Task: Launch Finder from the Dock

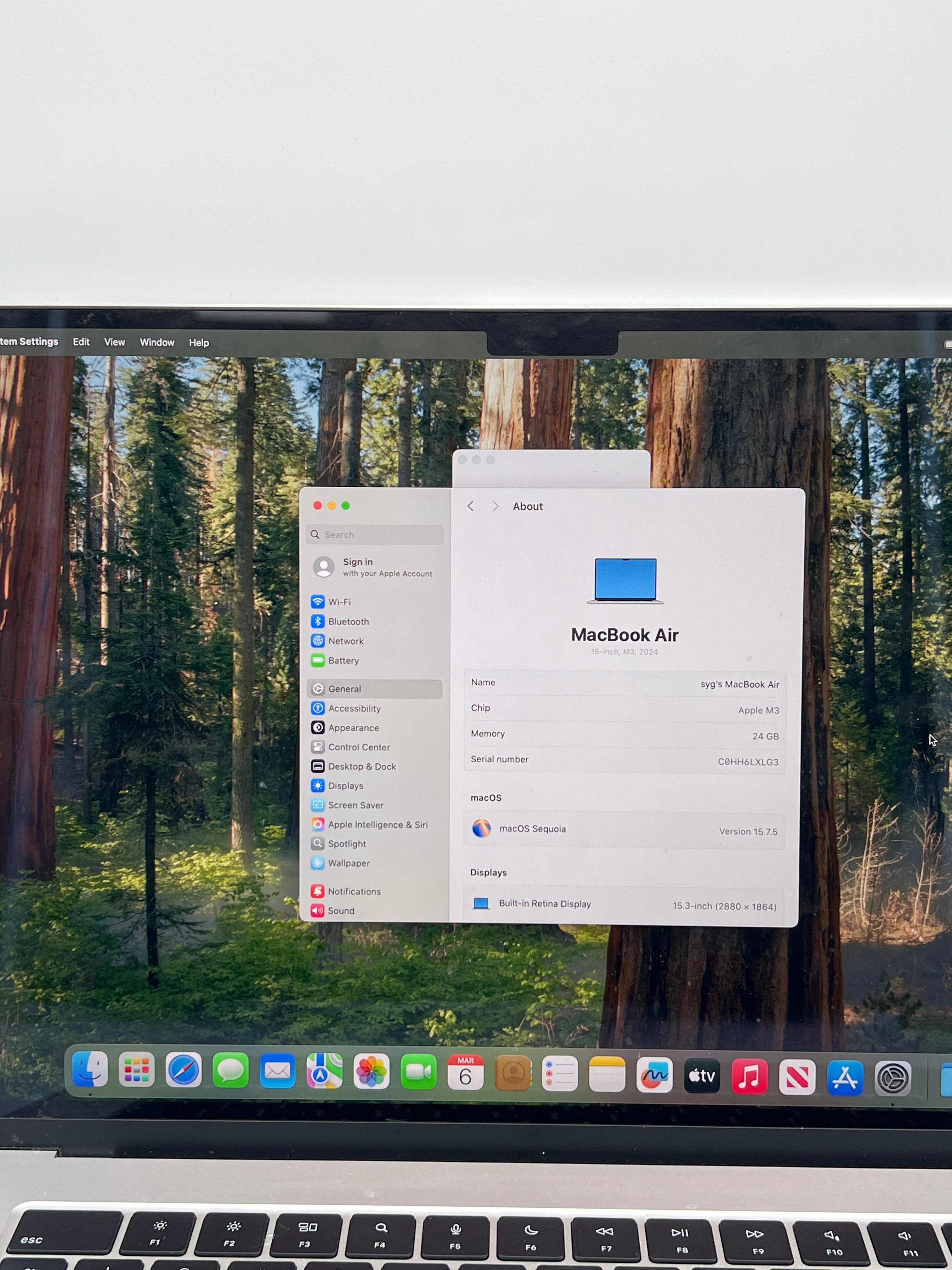Action: [90, 1069]
